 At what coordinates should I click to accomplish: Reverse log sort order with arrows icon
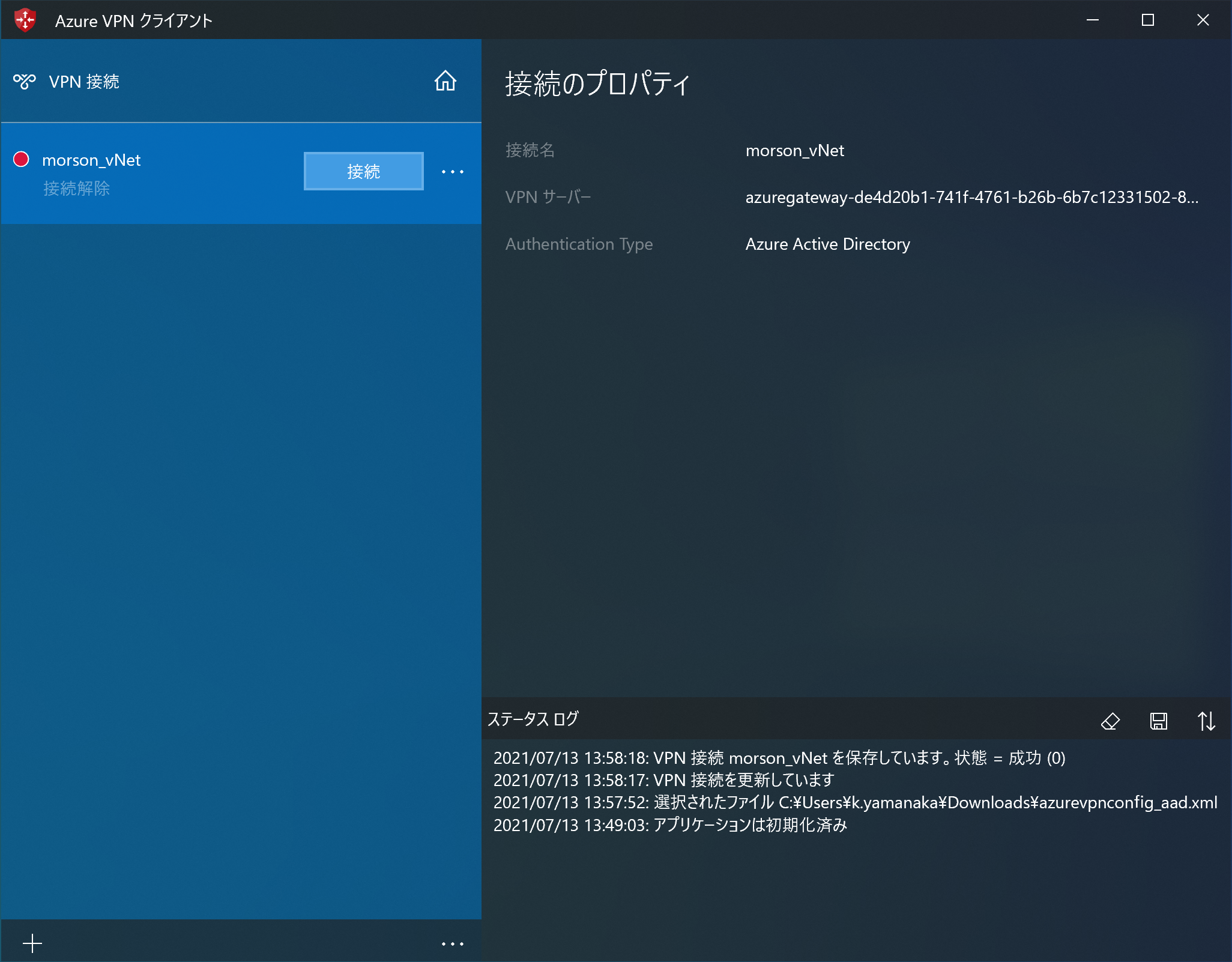click(x=1206, y=721)
